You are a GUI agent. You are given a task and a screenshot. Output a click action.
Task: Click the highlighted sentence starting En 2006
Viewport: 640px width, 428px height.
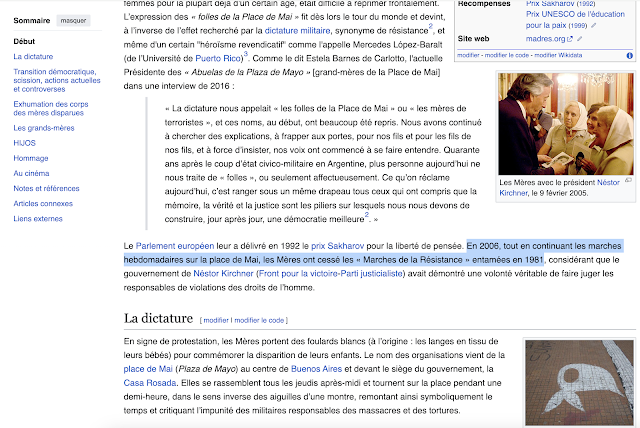click(372, 253)
